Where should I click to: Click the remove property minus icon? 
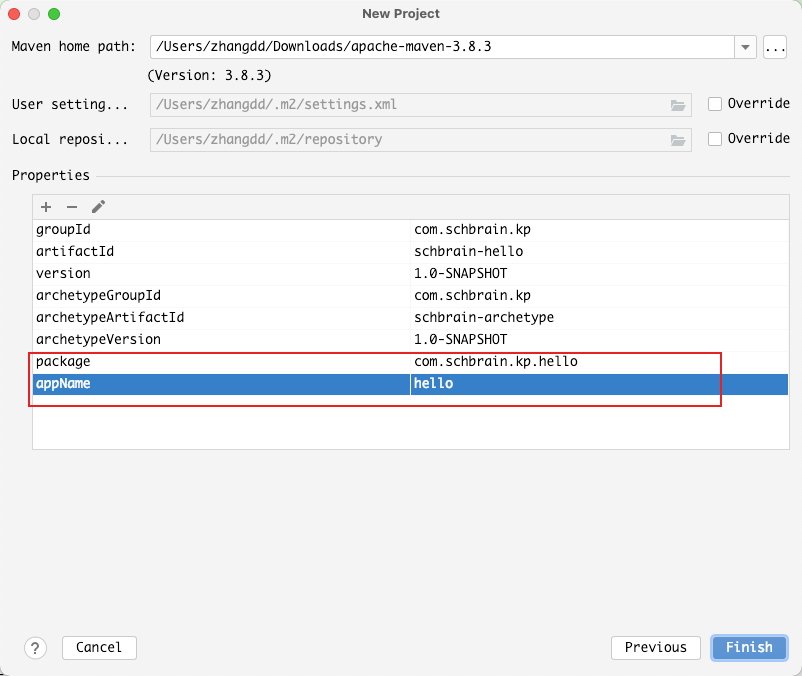(x=72, y=207)
